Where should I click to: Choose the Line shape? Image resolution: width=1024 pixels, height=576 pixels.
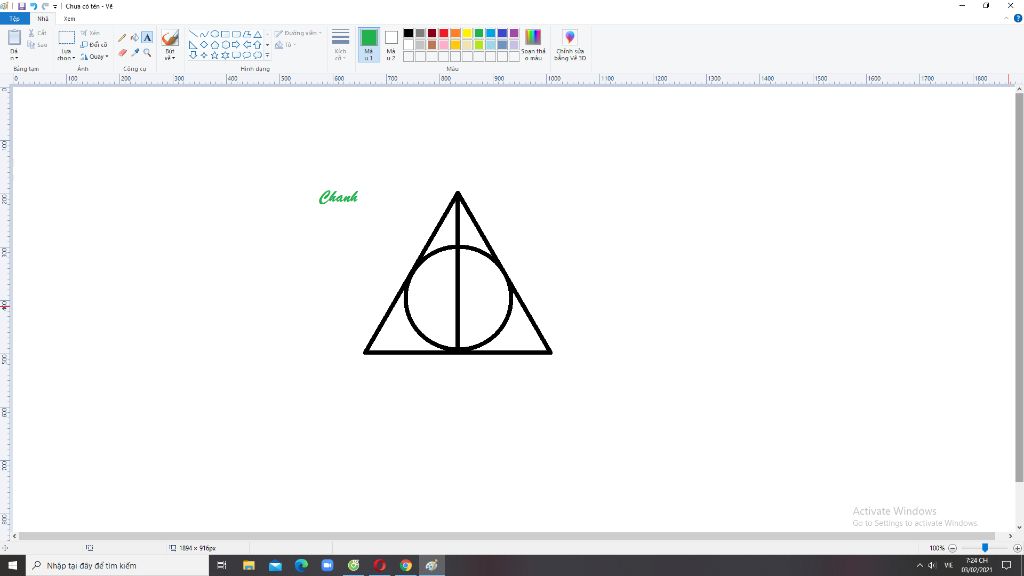[x=193, y=34]
